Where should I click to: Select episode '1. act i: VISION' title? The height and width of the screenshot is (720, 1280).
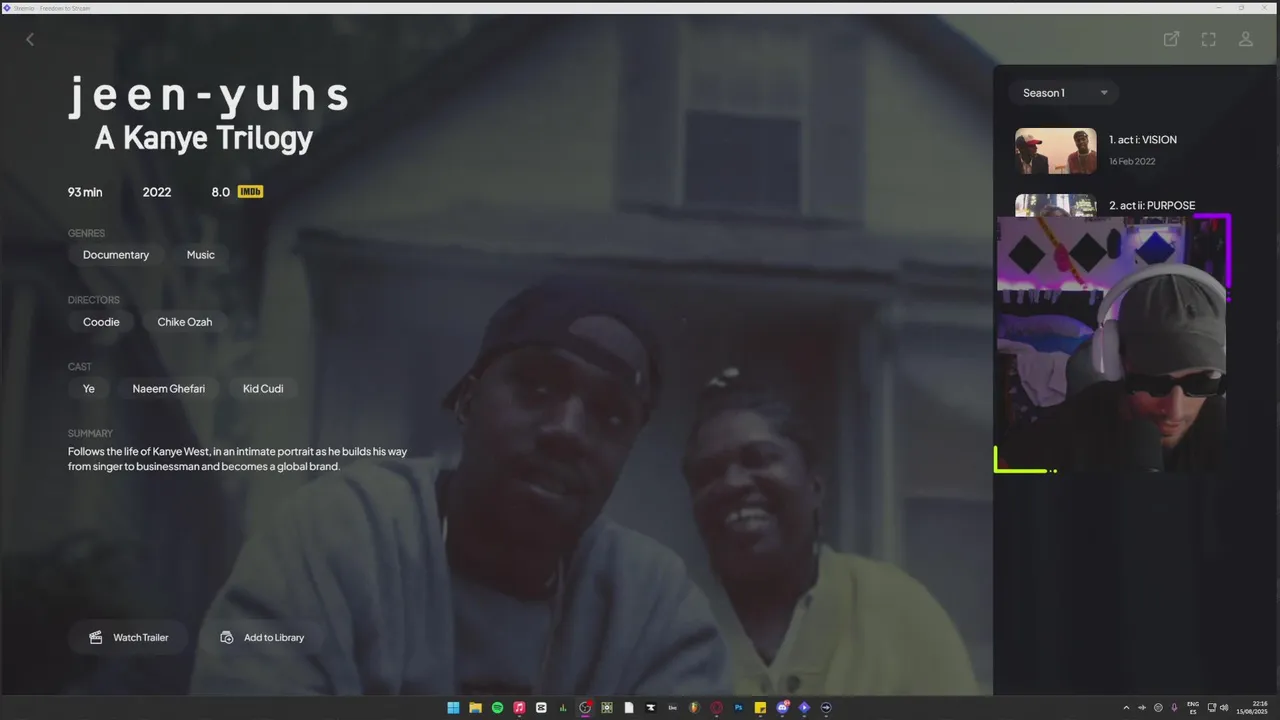coord(1143,140)
